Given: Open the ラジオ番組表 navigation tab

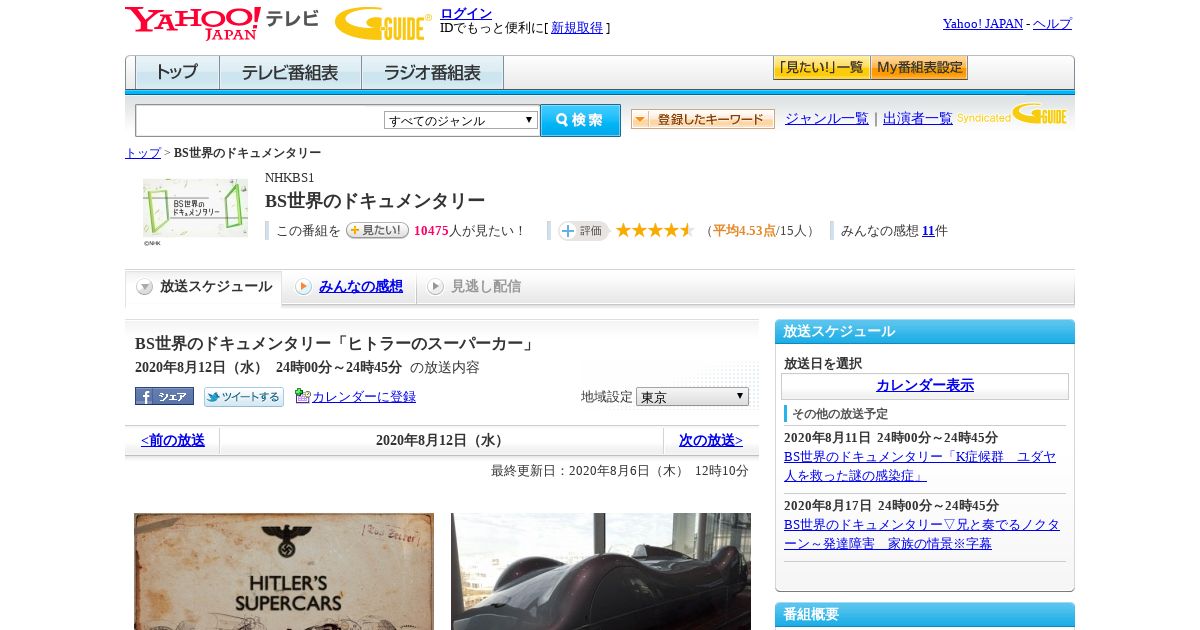Looking at the screenshot, I should click(432, 73).
